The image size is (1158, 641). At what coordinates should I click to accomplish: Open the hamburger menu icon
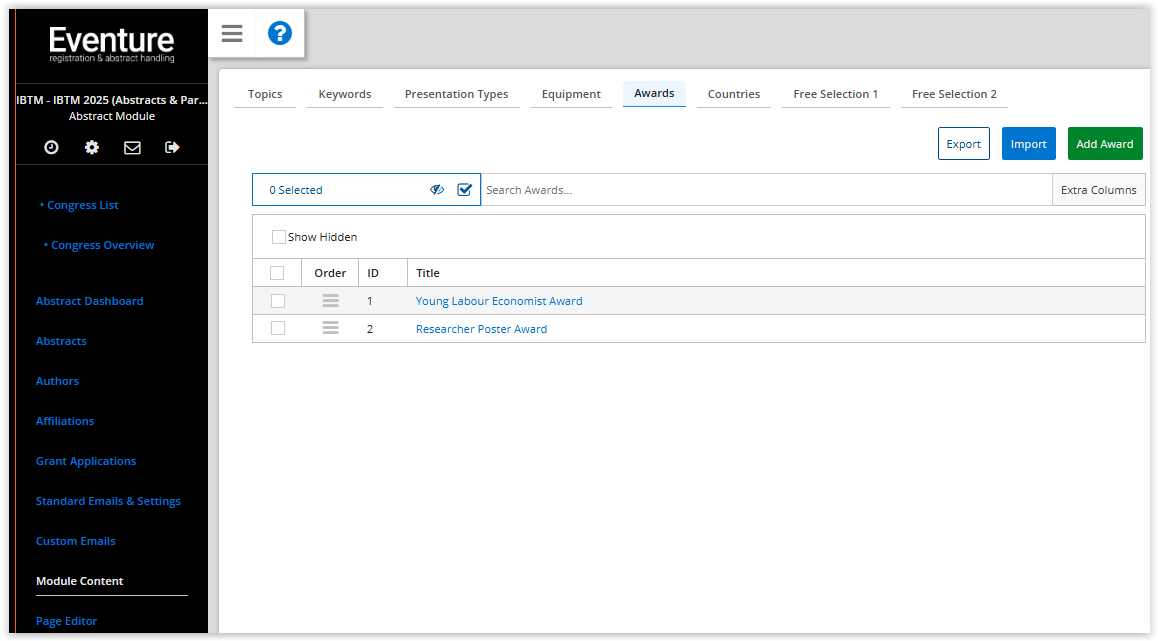coord(232,34)
